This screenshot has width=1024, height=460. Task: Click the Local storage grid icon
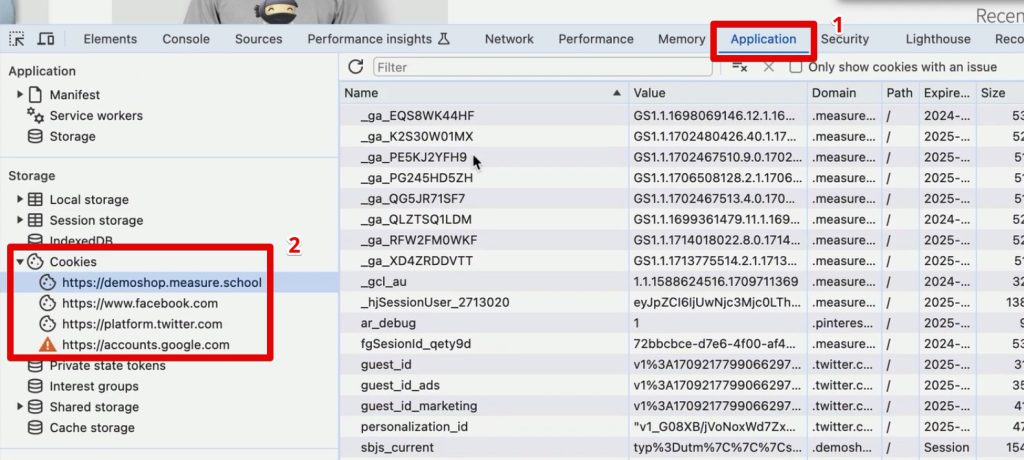click(x=35, y=199)
